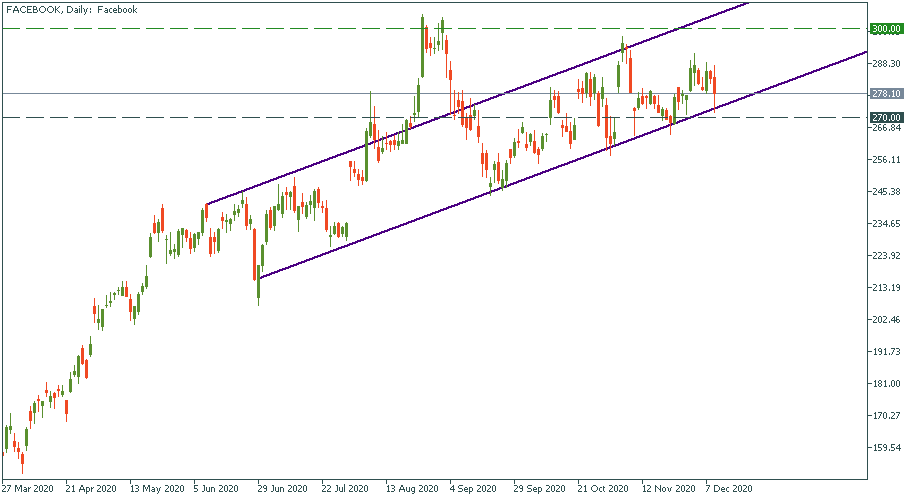Click the 159.54 price axis value
This screenshot has width=915, height=500.
[887, 448]
